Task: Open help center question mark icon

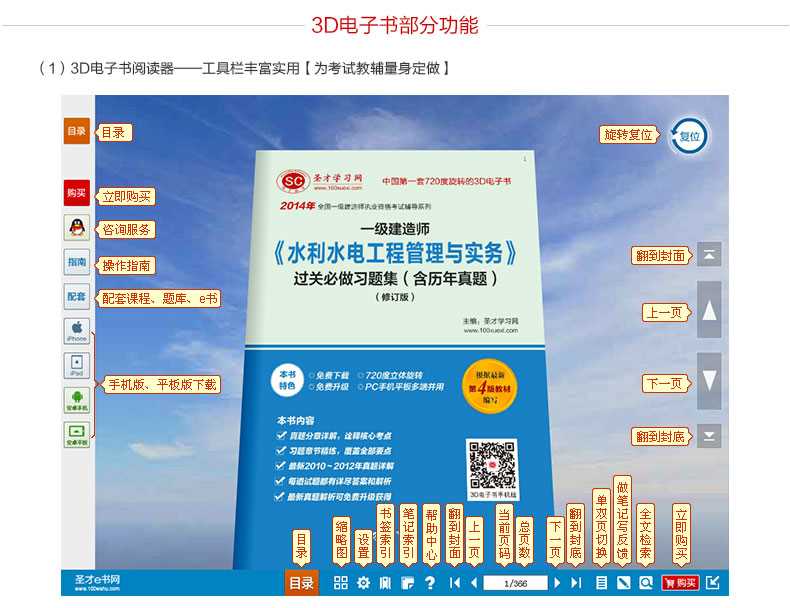Action: 430,583
